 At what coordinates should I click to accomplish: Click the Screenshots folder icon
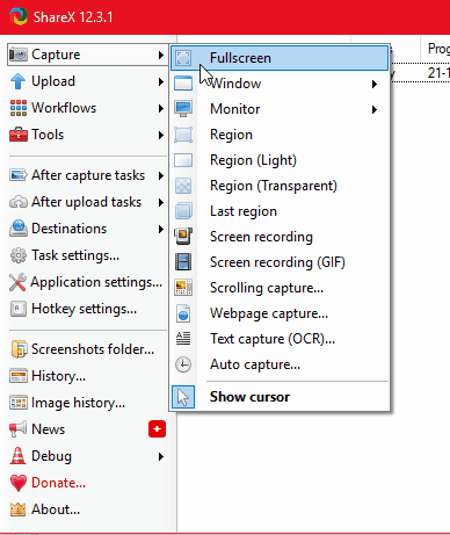pyautogui.click(x=19, y=349)
